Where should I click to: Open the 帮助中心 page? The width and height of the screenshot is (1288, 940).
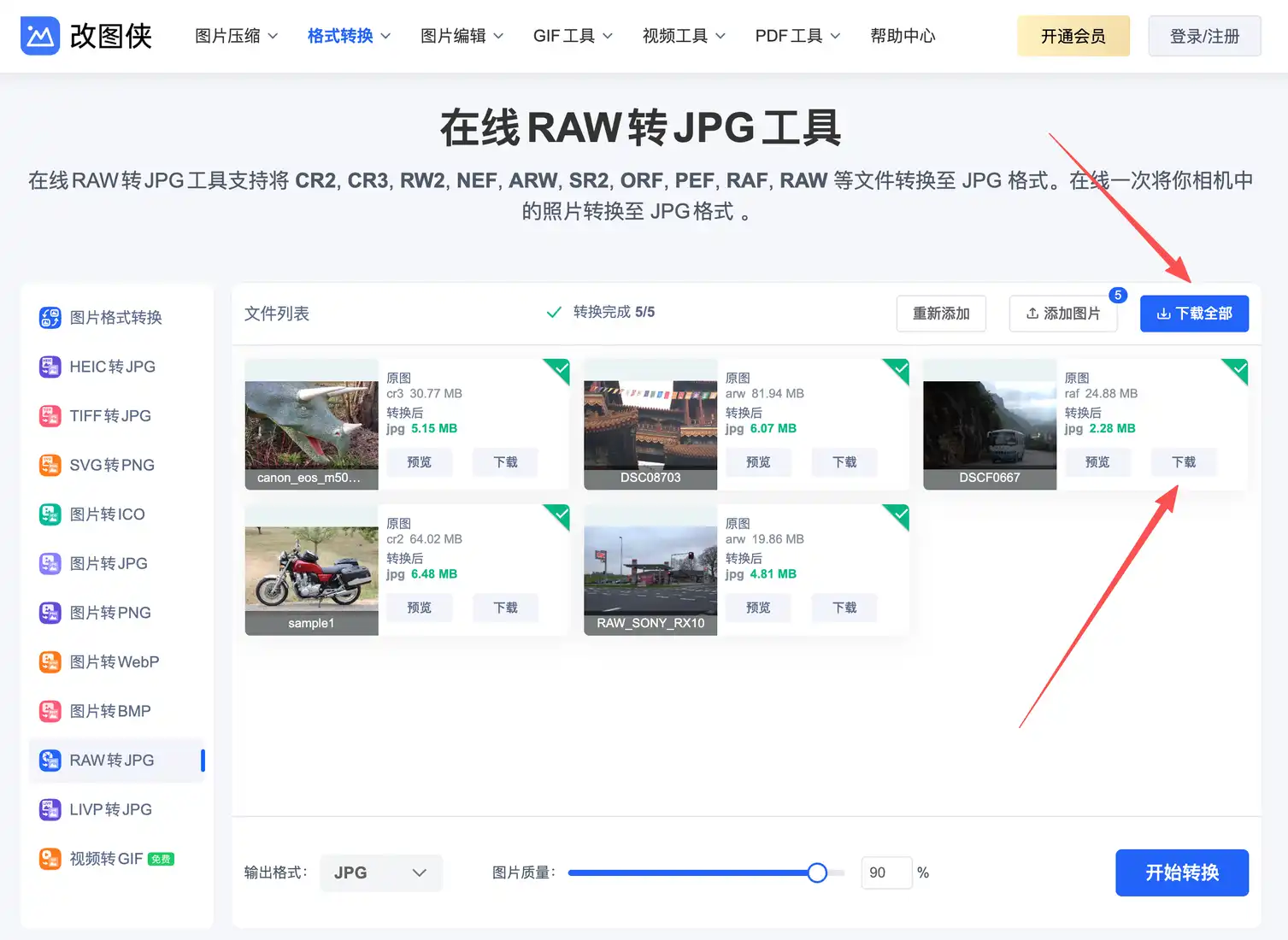point(902,36)
